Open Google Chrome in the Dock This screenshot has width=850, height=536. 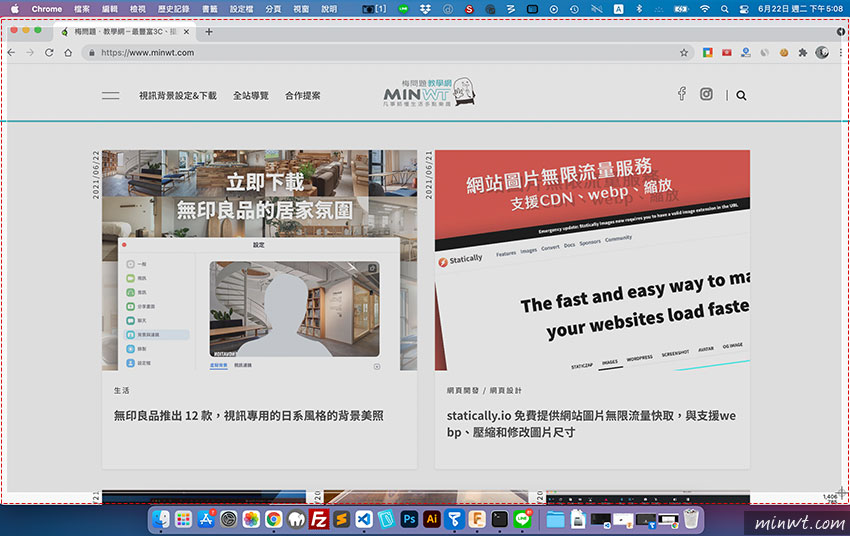(x=274, y=519)
